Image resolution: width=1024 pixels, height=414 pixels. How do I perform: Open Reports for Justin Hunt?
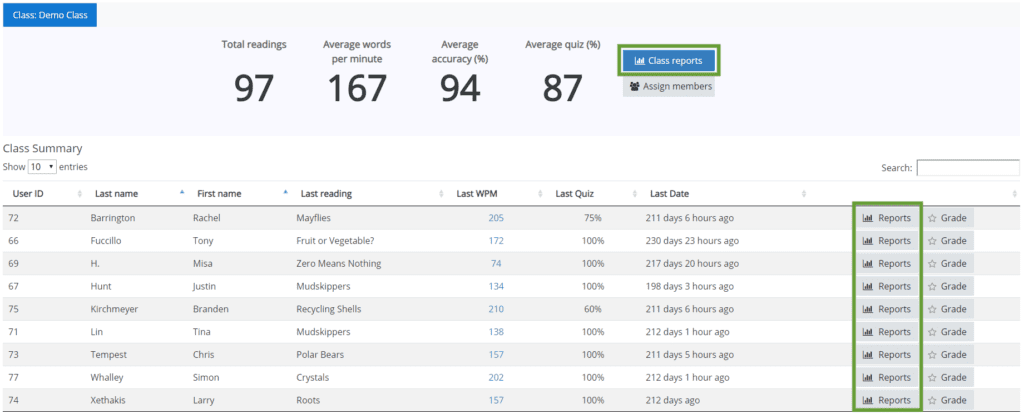coord(887,287)
